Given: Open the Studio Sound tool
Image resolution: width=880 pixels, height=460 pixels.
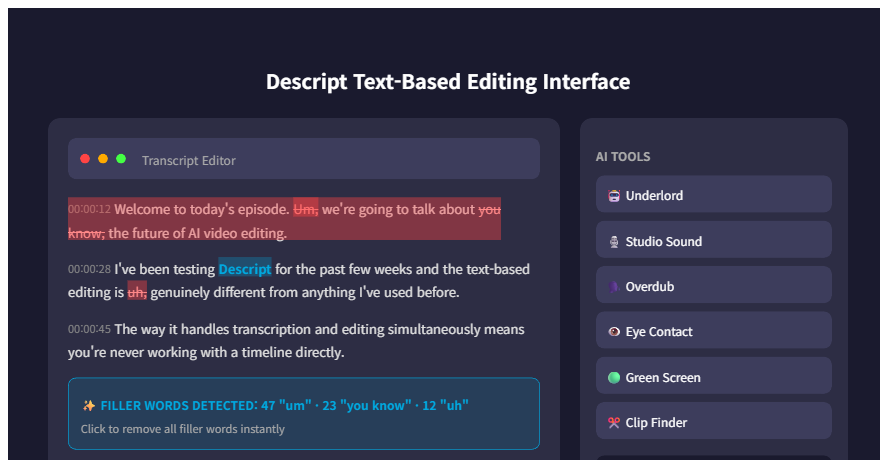Looking at the screenshot, I should pos(714,240).
